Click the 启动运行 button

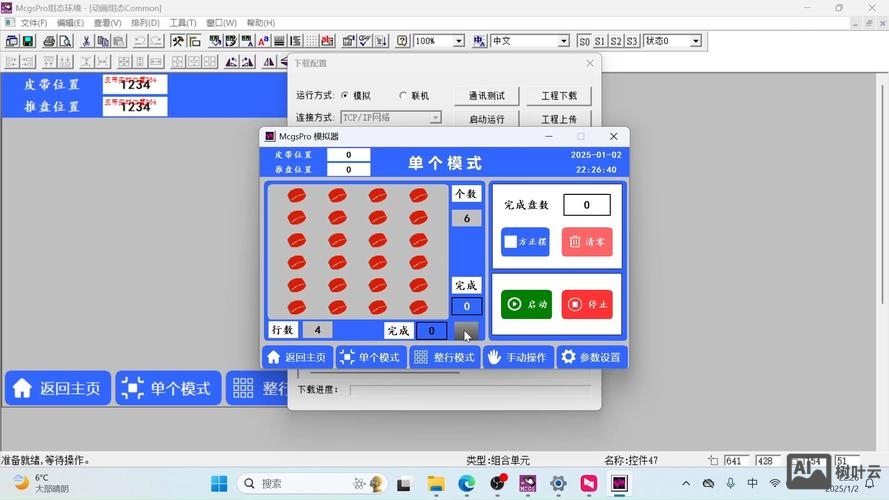click(x=486, y=119)
